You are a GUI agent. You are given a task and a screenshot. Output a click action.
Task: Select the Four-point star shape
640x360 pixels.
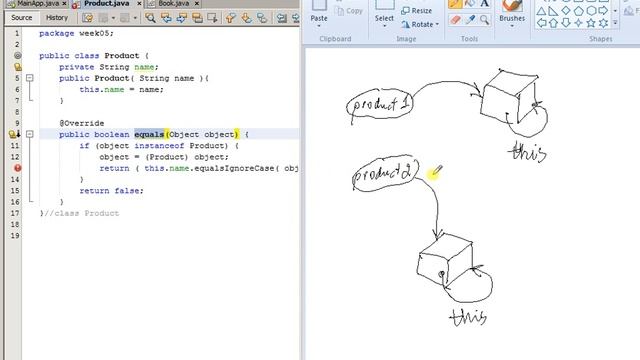(578, 23)
